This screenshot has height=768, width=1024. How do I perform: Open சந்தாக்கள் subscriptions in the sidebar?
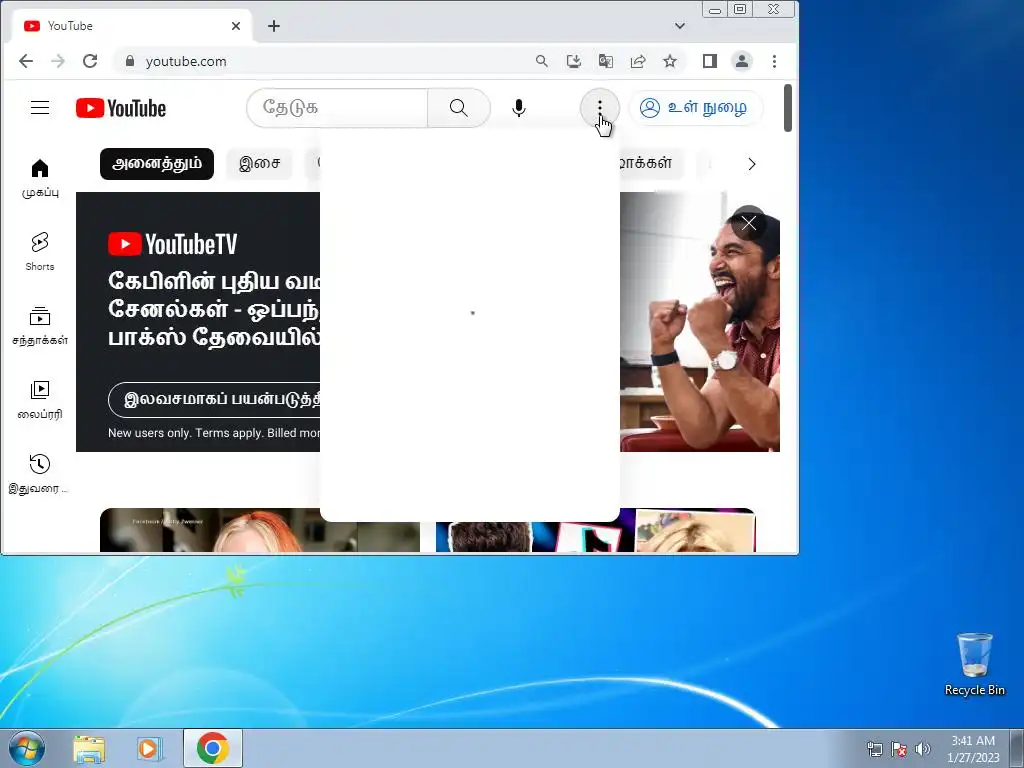[x=40, y=326]
